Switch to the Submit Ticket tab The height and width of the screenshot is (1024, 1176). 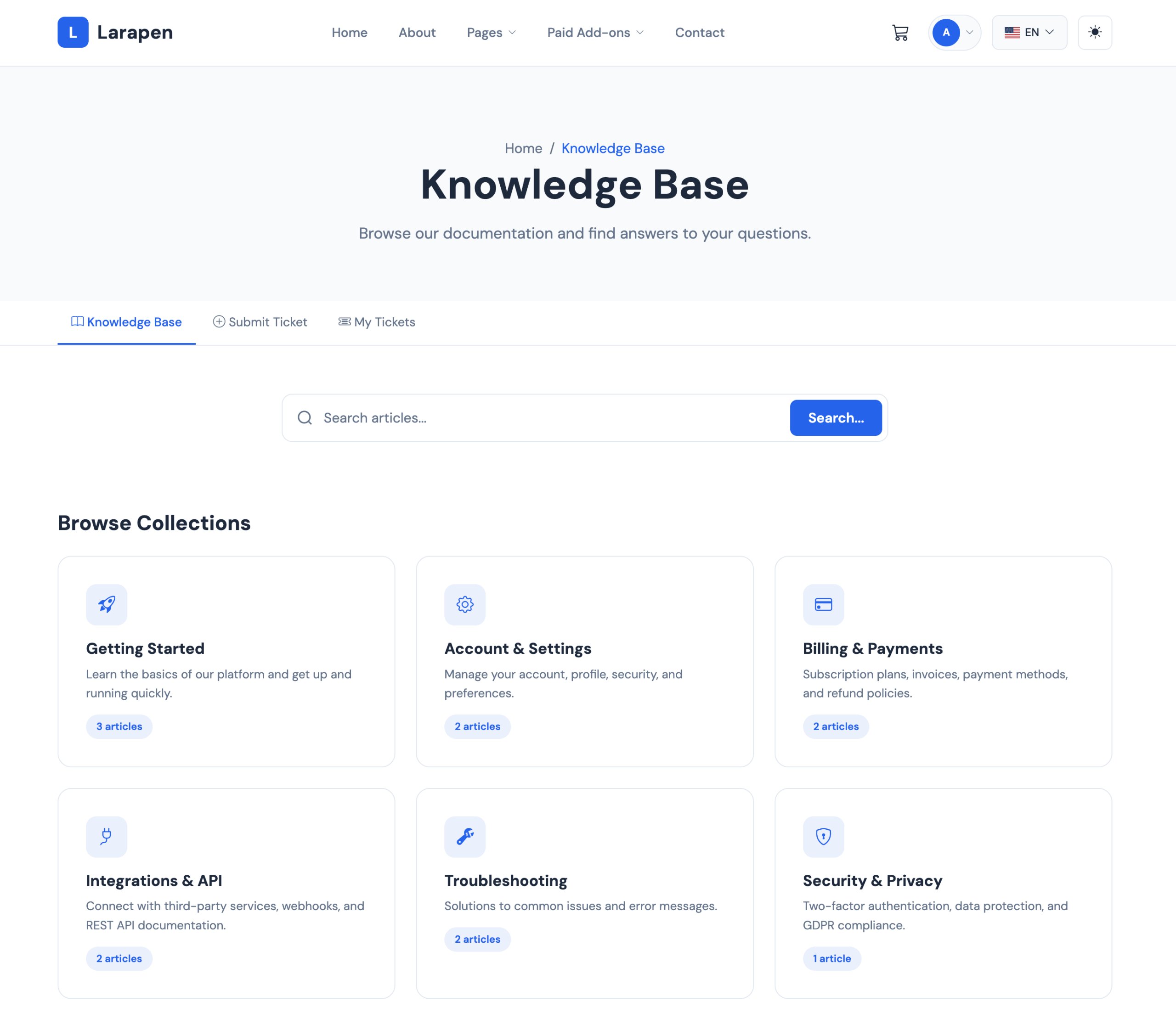(x=260, y=322)
